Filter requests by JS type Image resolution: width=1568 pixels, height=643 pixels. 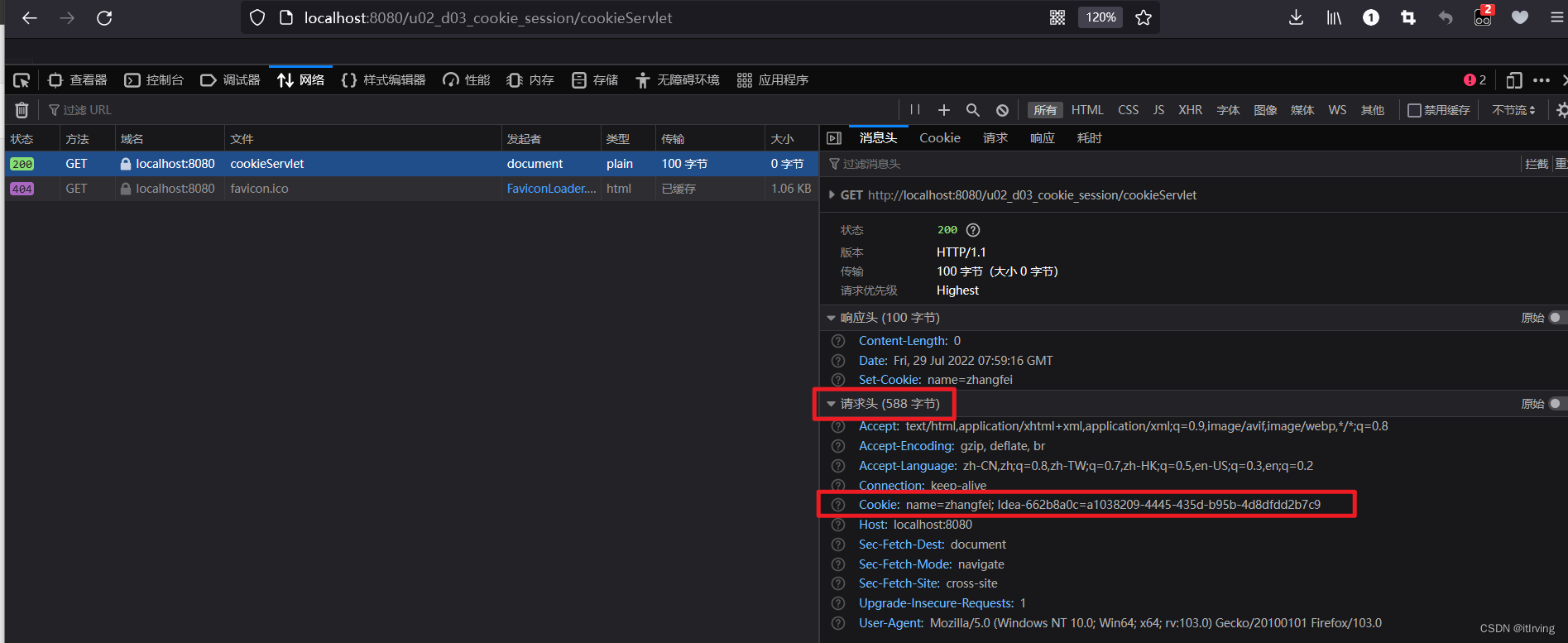(1158, 110)
